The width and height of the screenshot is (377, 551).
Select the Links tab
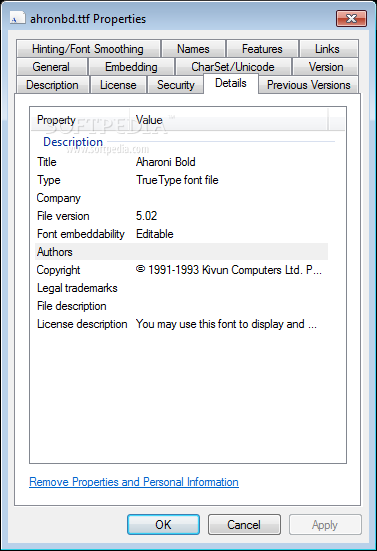[328, 48]
